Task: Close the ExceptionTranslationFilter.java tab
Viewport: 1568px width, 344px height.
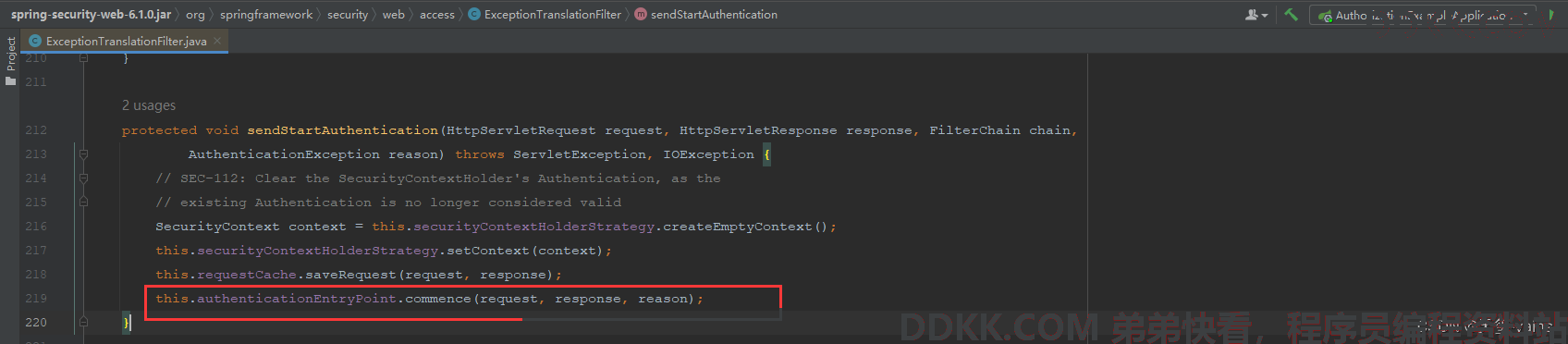Action: 217,41
